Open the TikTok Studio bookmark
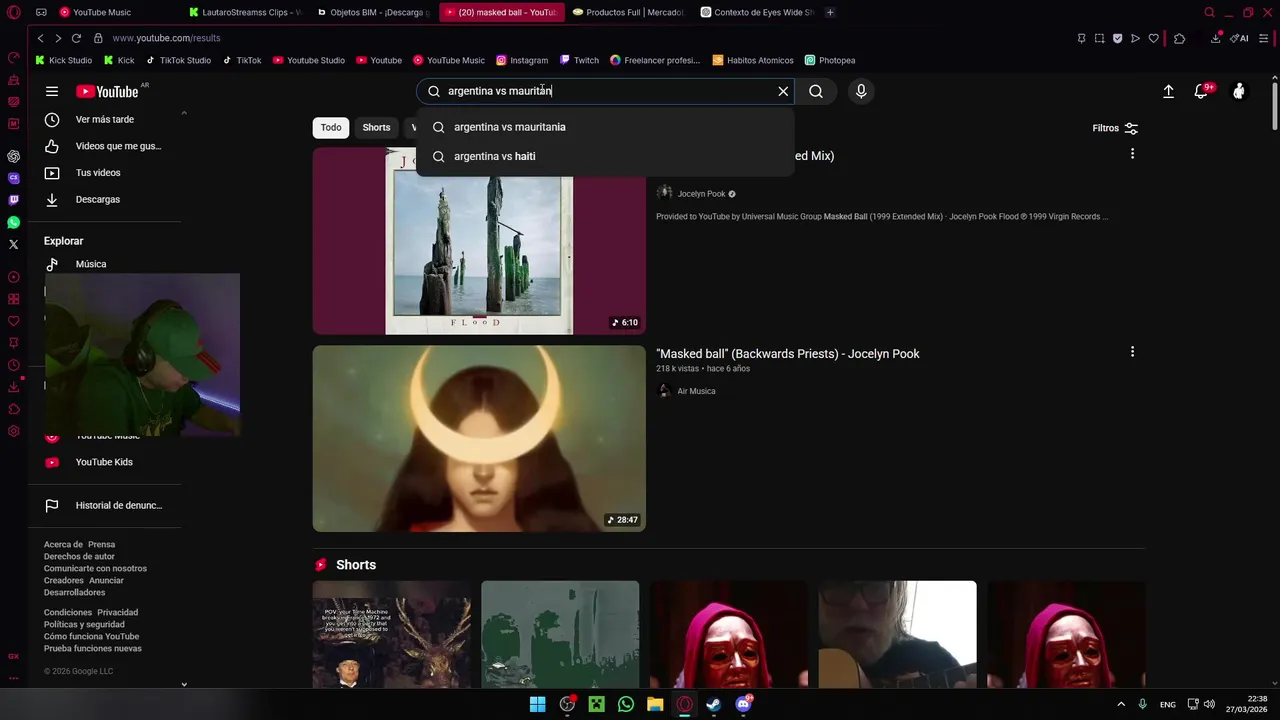This screenshot has height=720, width=1280. (x=178, y=60)
